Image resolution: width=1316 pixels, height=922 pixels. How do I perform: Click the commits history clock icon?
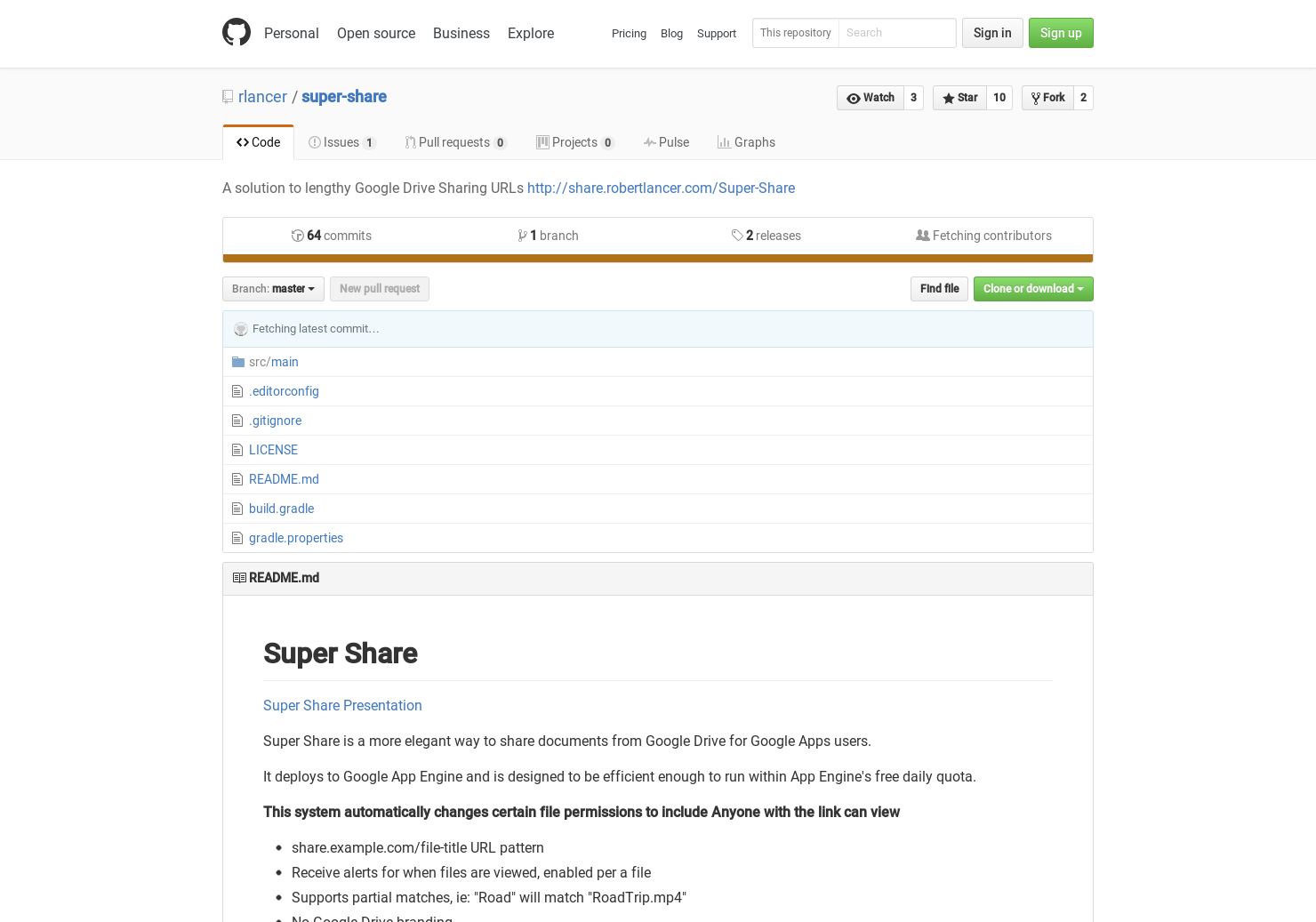point(298,236)
